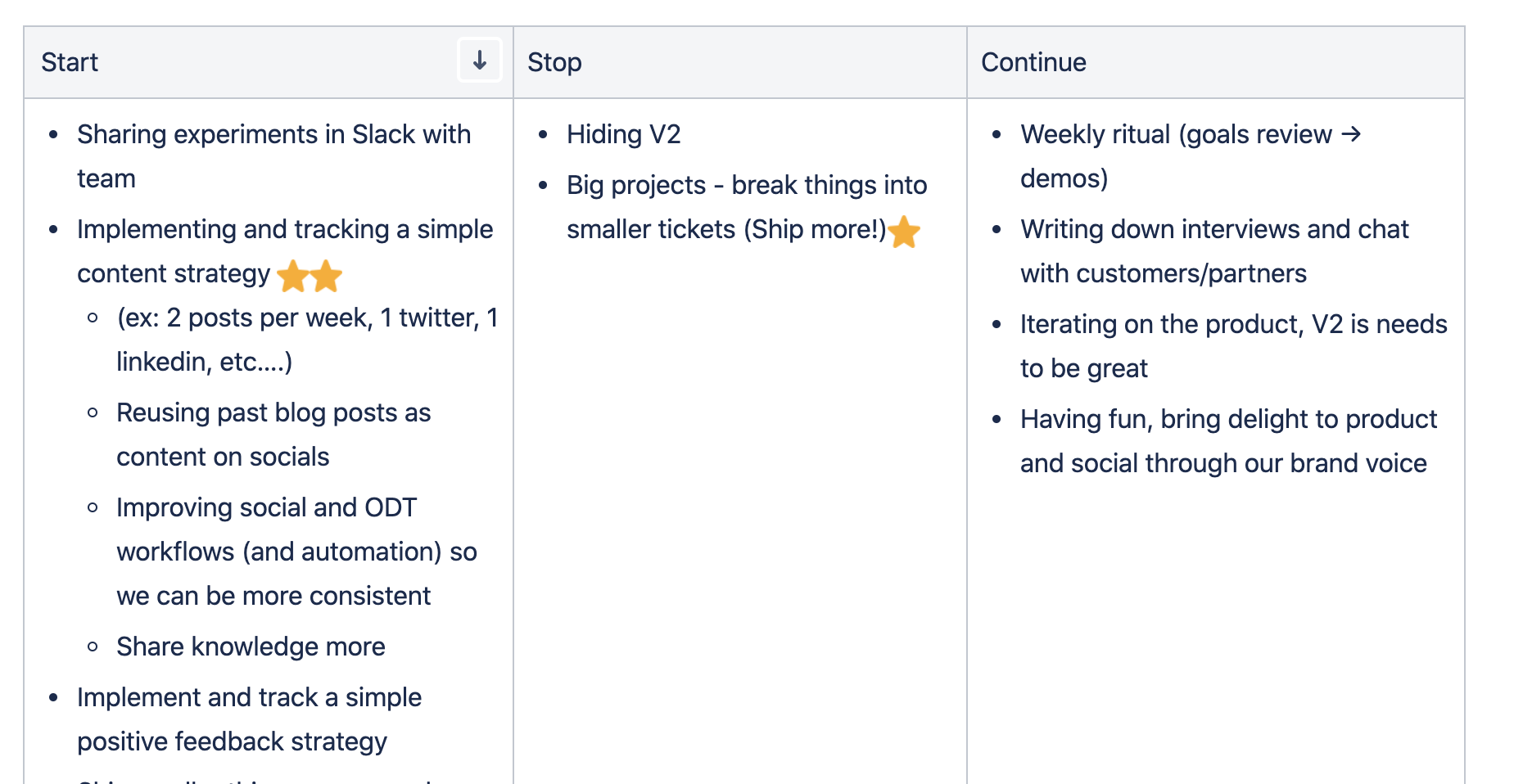Click 'Implement and track a simple positive feedback' item
The image size is (1523, 784).
(249, 697)
